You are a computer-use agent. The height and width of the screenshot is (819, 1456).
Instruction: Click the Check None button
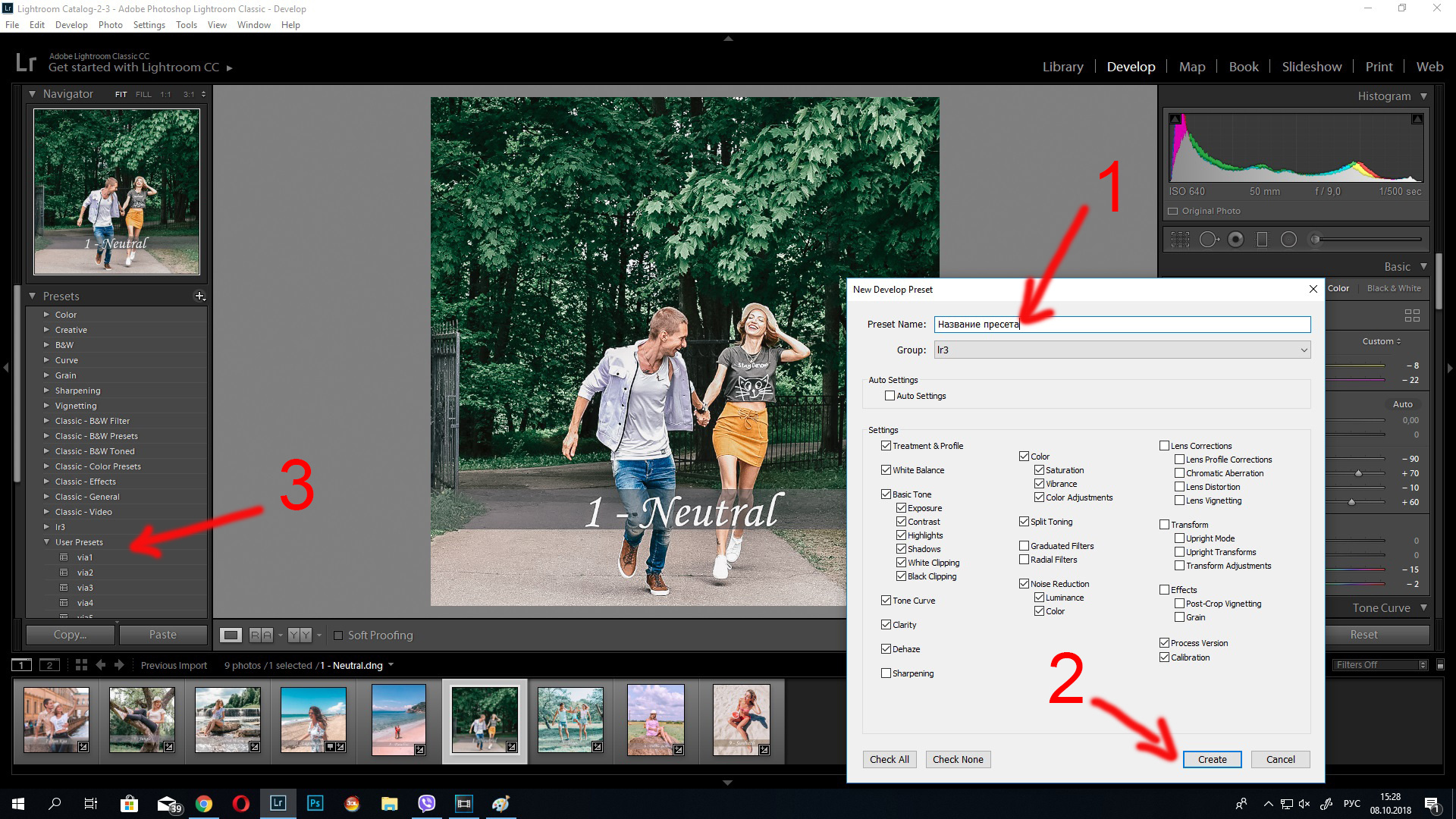pos(958,759)
